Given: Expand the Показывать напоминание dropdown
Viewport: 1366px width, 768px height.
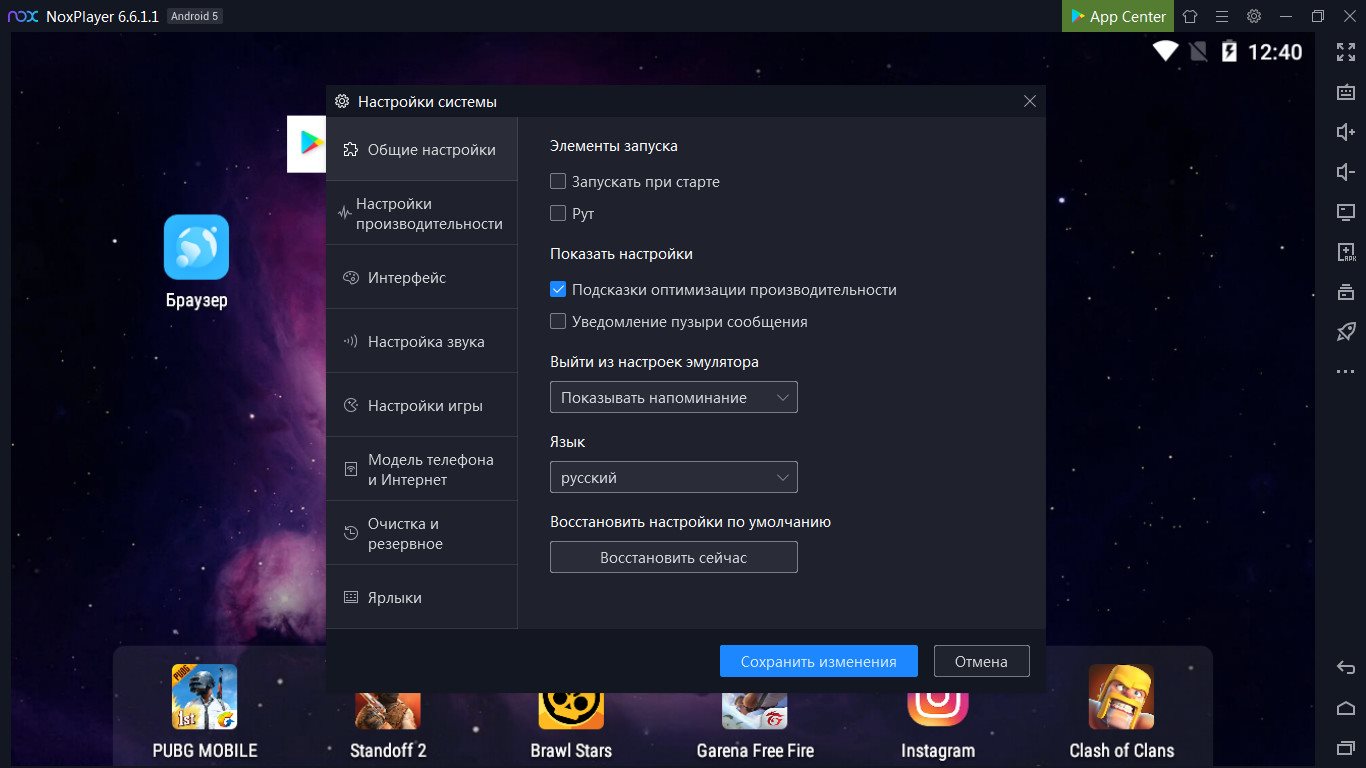Looking at the screenshot, I should [x=673, y=398].
